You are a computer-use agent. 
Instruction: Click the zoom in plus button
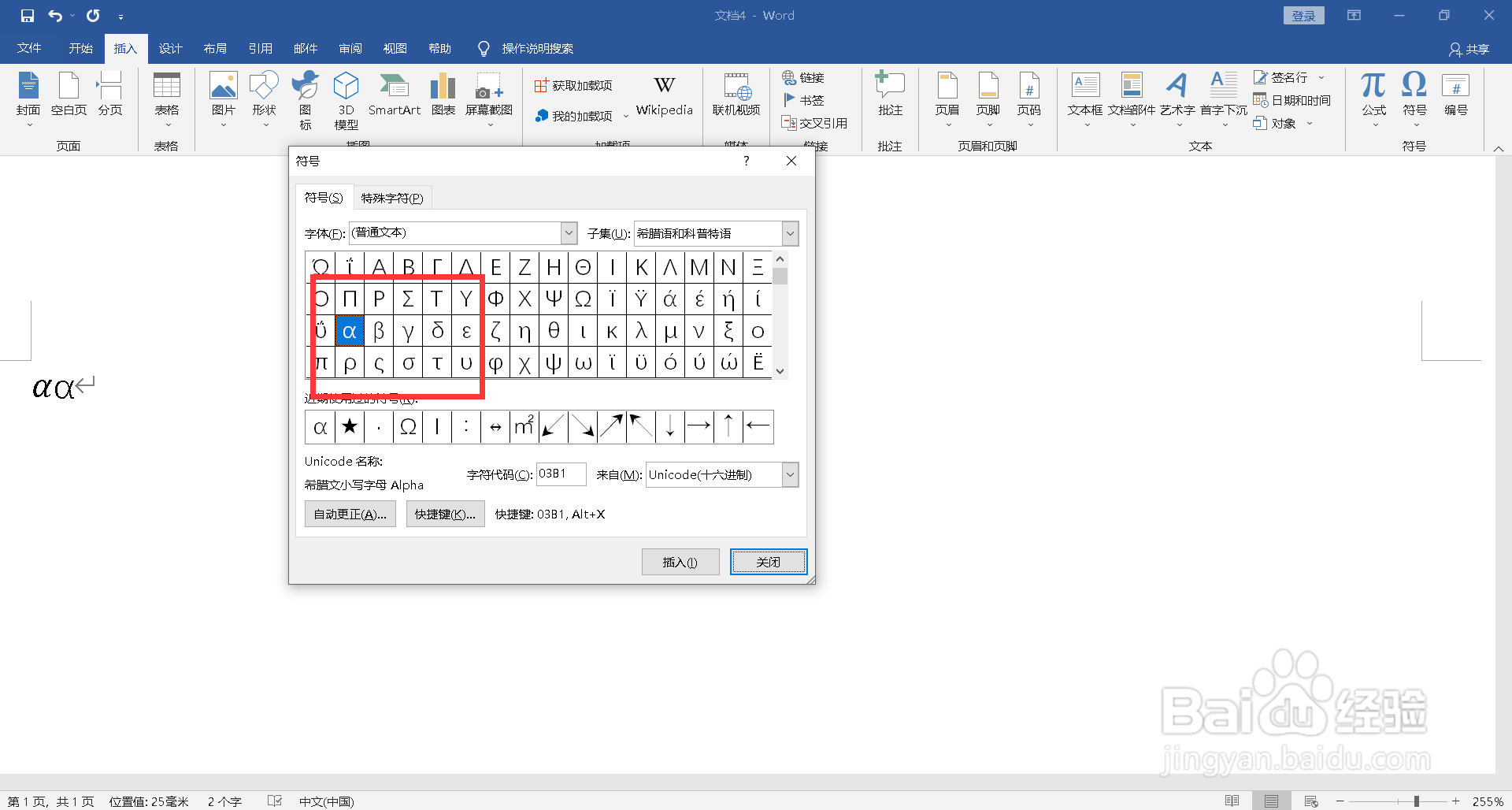(1456, 801)
